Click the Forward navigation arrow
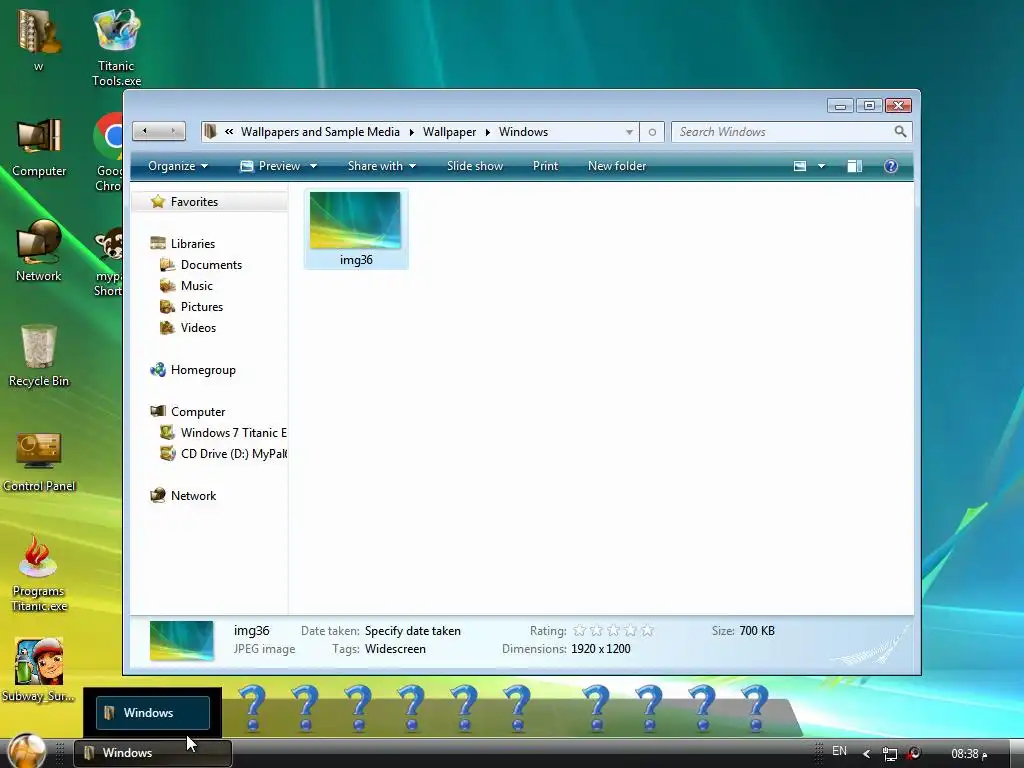The width and height of the screenshot is (1024, 768). pos(172,131)
